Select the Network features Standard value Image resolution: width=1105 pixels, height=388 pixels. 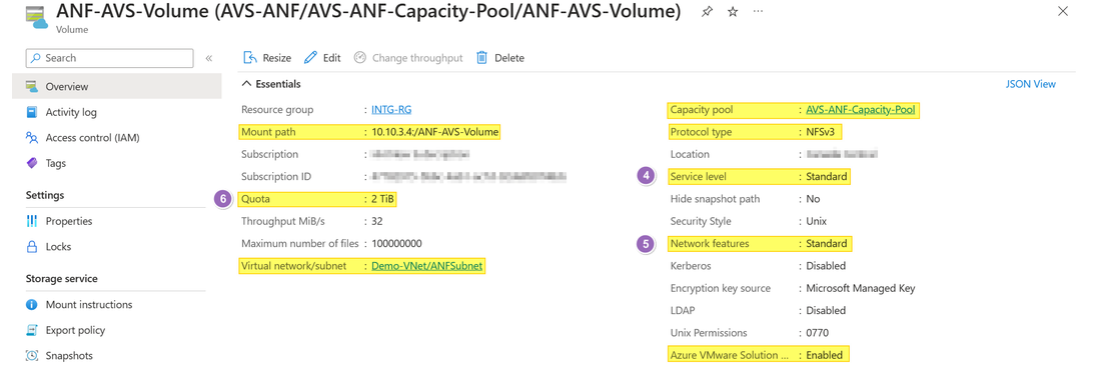click(827, 244)
